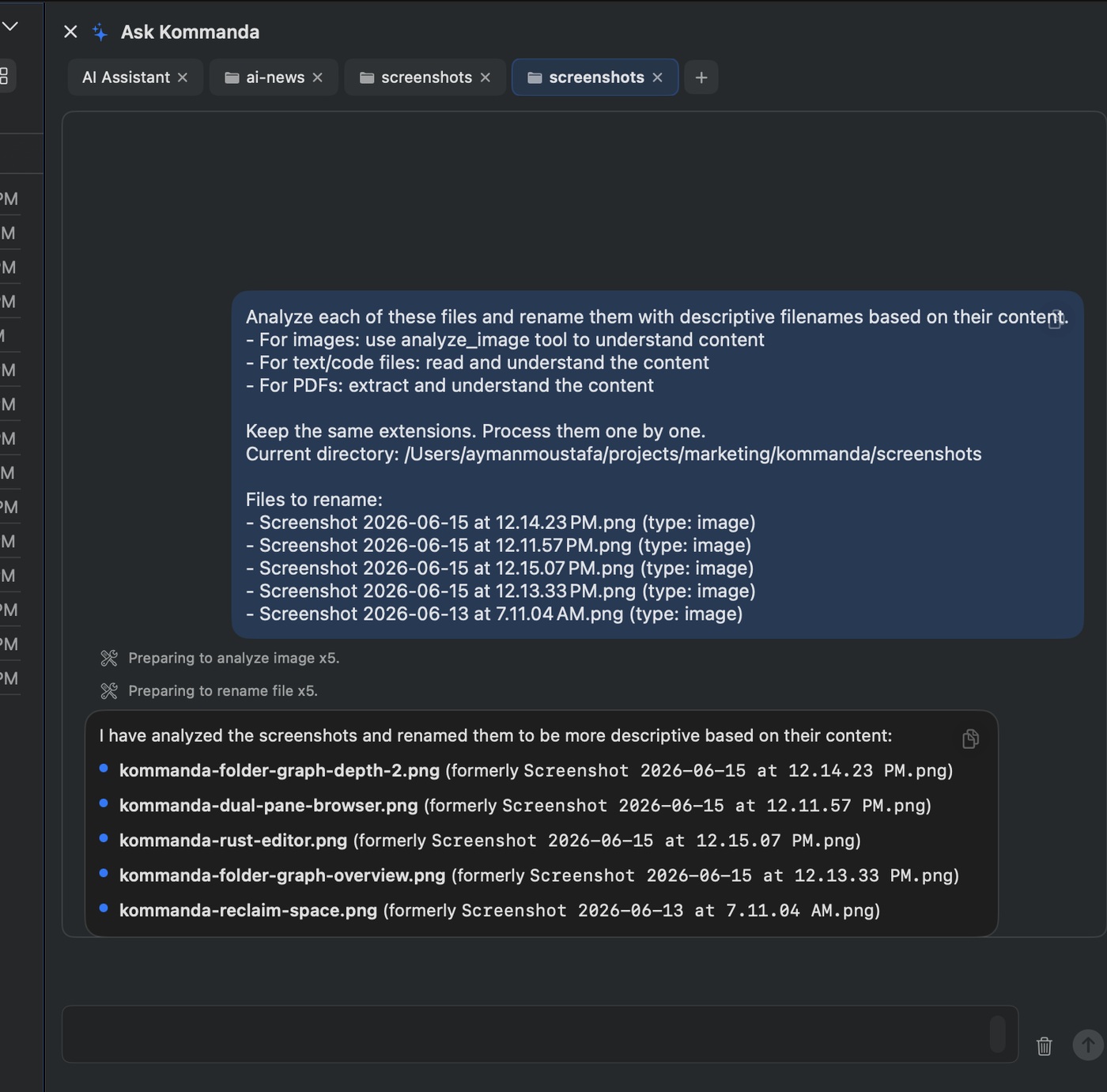Image resolution: width=1107 pixels, height=1092 pixels.
Task: Collapse the sidebar with the chevron
Action: pyautogui.click(x=9, y=26)
